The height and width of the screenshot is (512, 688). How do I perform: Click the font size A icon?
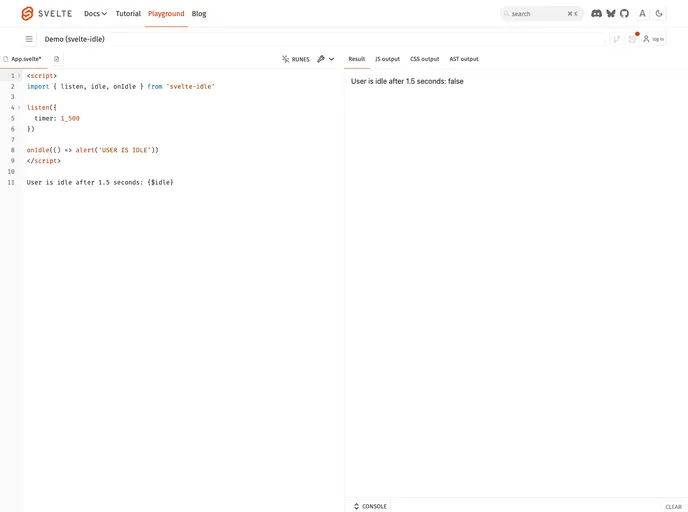coord(642,14)
